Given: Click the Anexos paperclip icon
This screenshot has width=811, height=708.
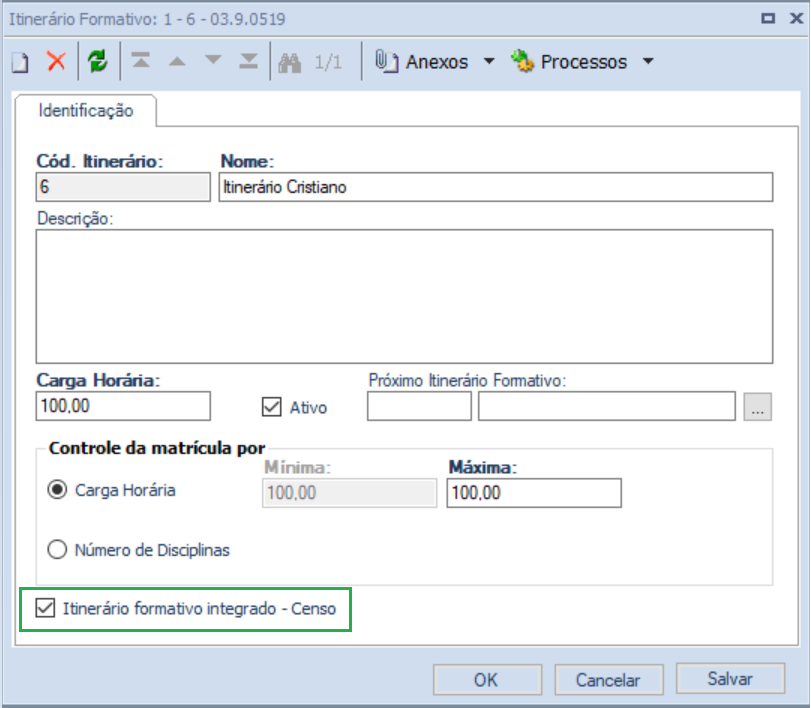Looking at the screenshot, I should pos(386,62).
